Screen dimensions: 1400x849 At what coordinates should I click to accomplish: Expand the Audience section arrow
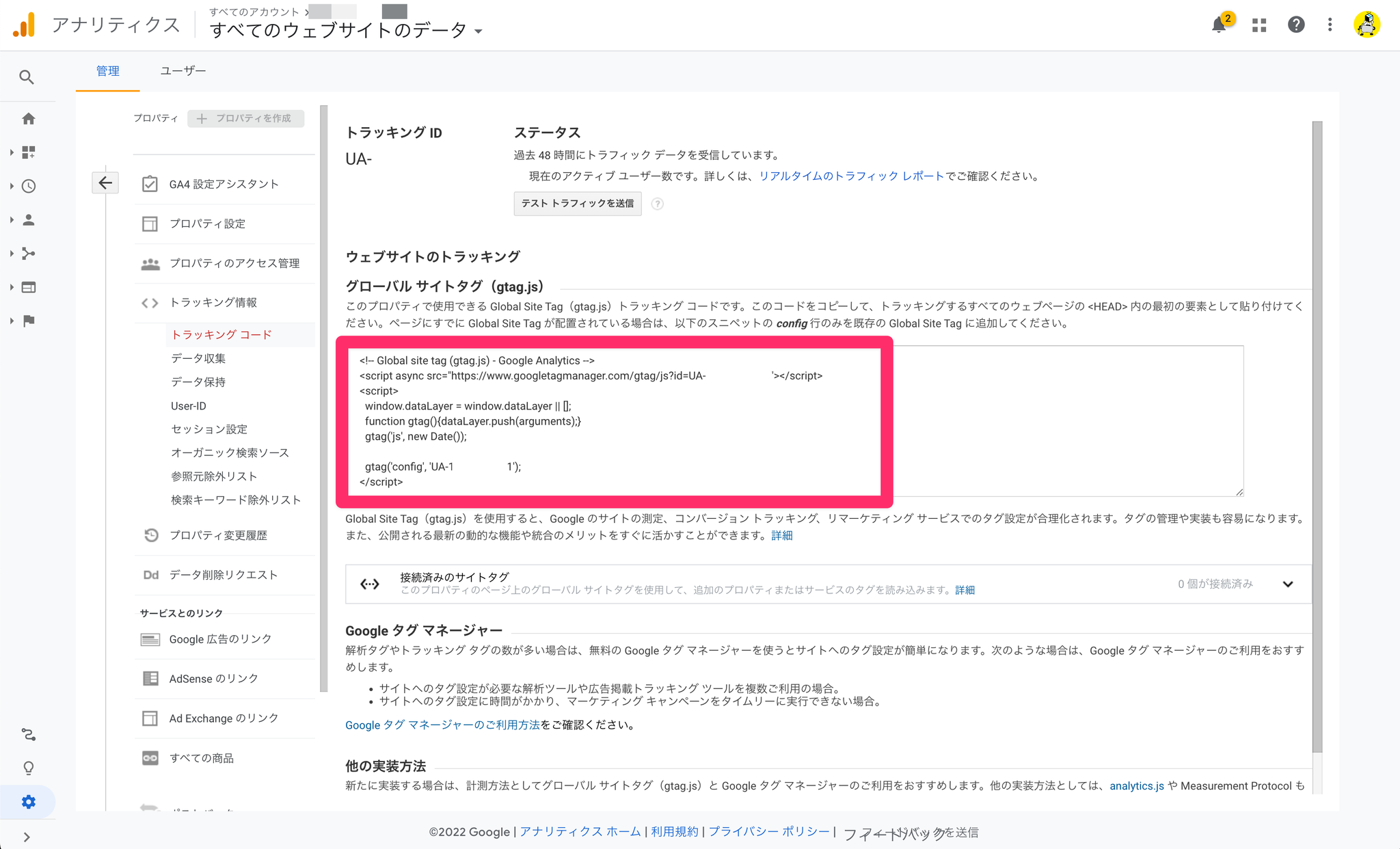coord(12,220)
